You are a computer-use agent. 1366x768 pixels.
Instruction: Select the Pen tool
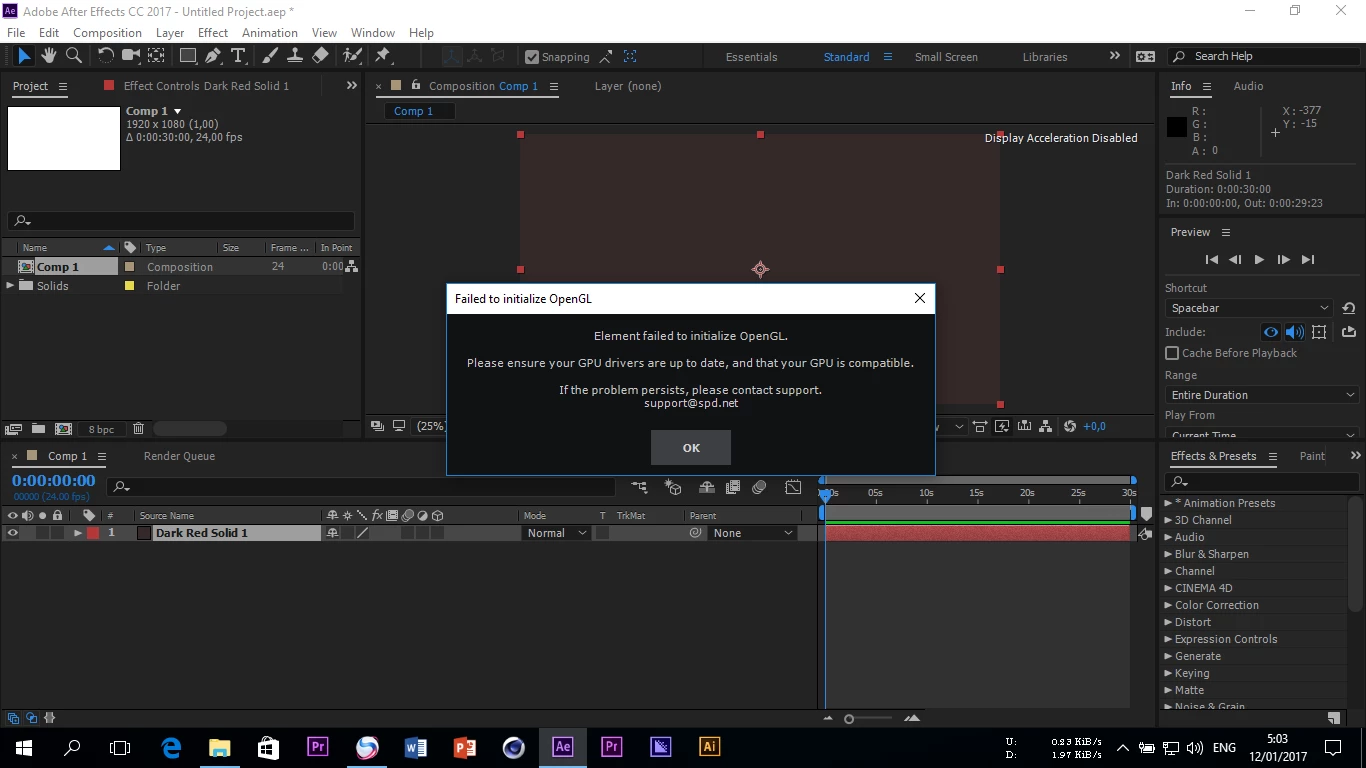[x=213, y=56]
